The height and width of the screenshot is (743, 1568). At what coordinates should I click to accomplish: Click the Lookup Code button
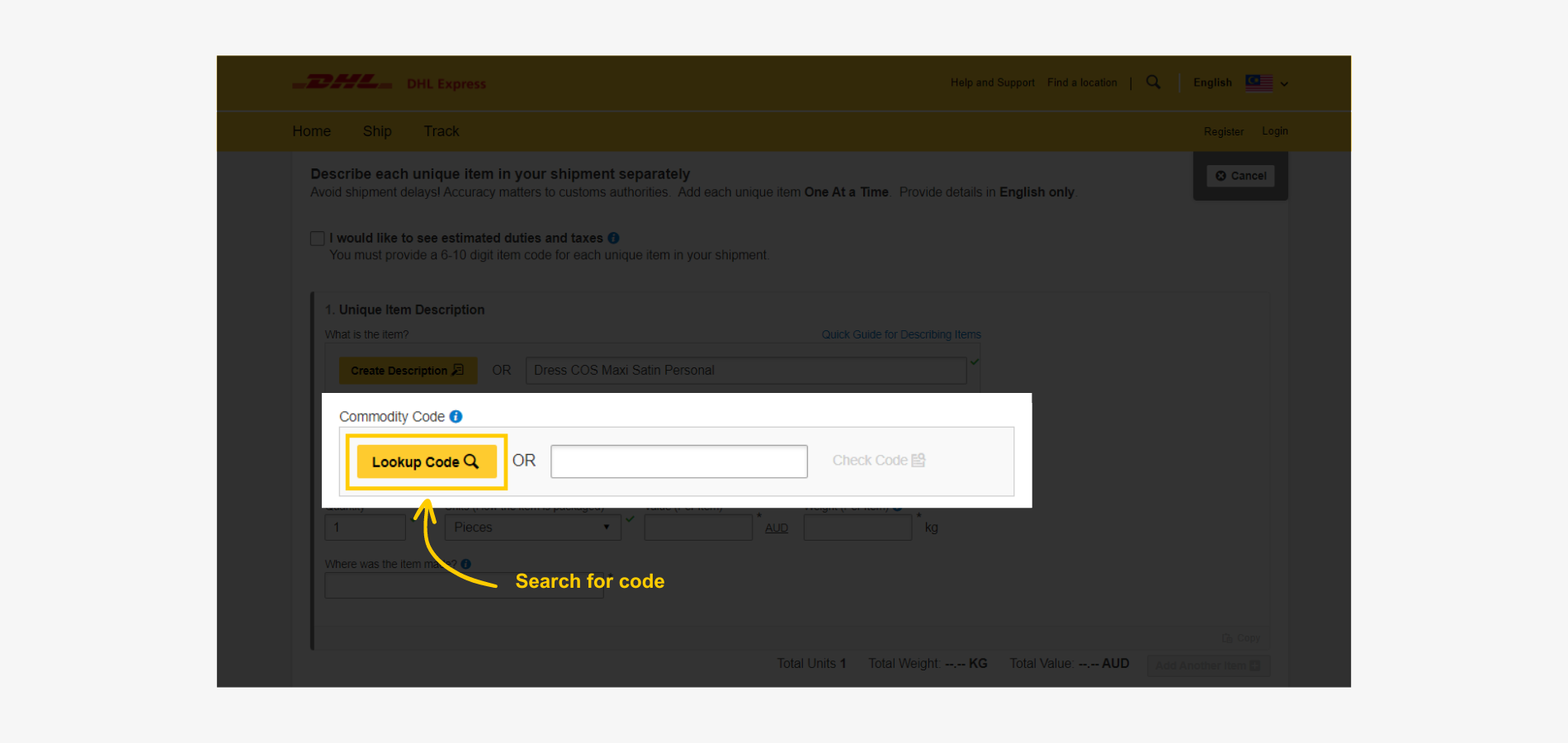tap(426, 461)
